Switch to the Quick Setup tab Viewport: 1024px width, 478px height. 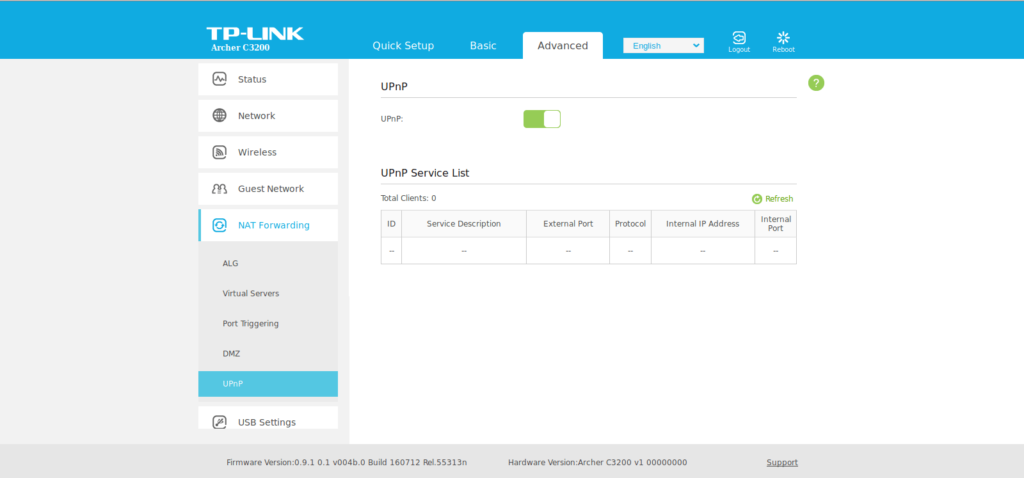[x=403, y=46]
